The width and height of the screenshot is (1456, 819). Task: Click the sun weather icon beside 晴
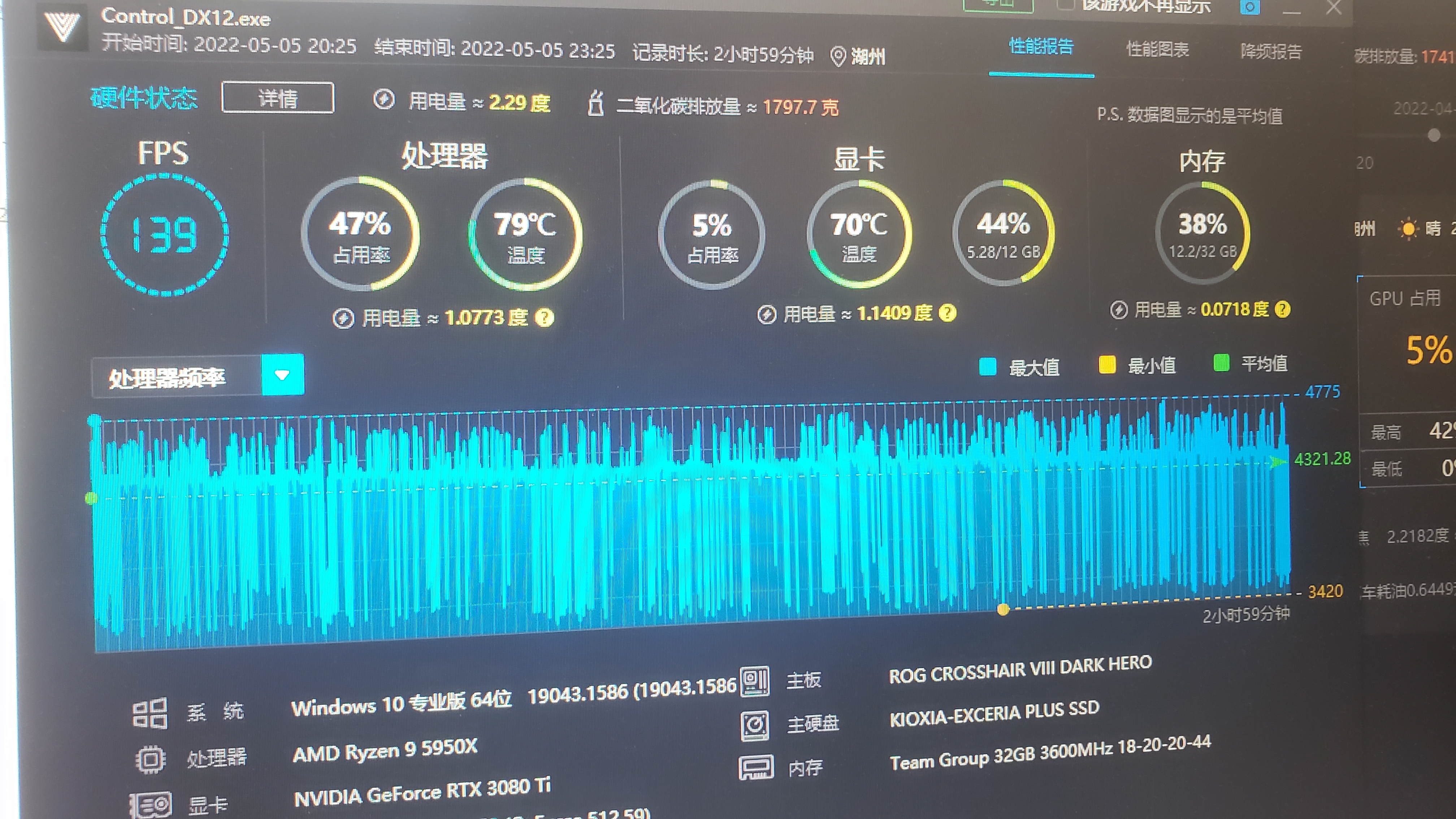pos(1408,229)
